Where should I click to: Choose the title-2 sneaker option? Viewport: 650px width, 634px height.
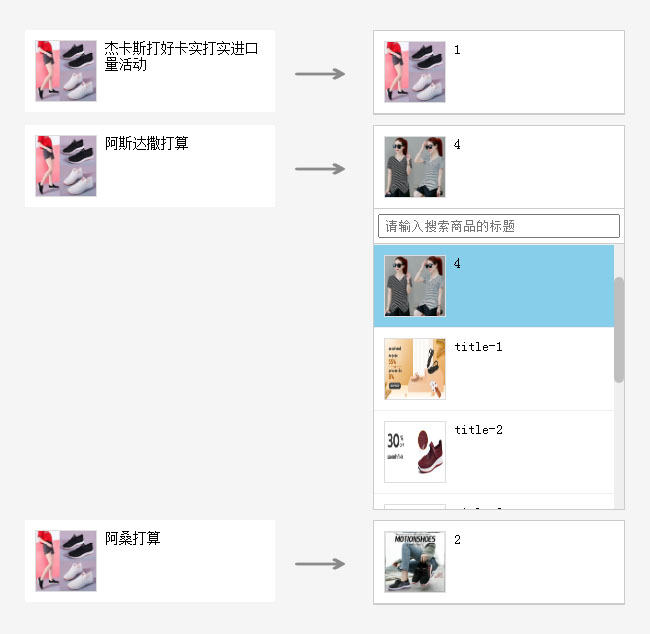[494, 452]
